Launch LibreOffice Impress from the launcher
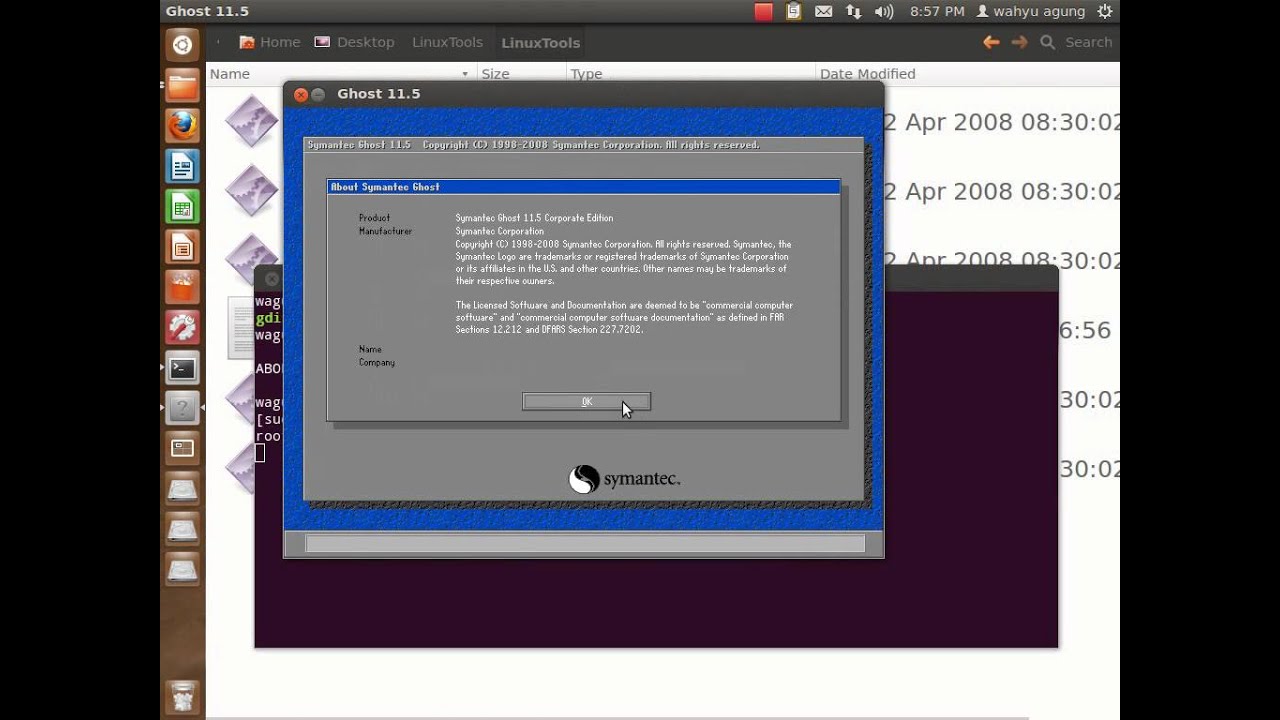Screen dimensions: 1280x720 tap(182, 246)
